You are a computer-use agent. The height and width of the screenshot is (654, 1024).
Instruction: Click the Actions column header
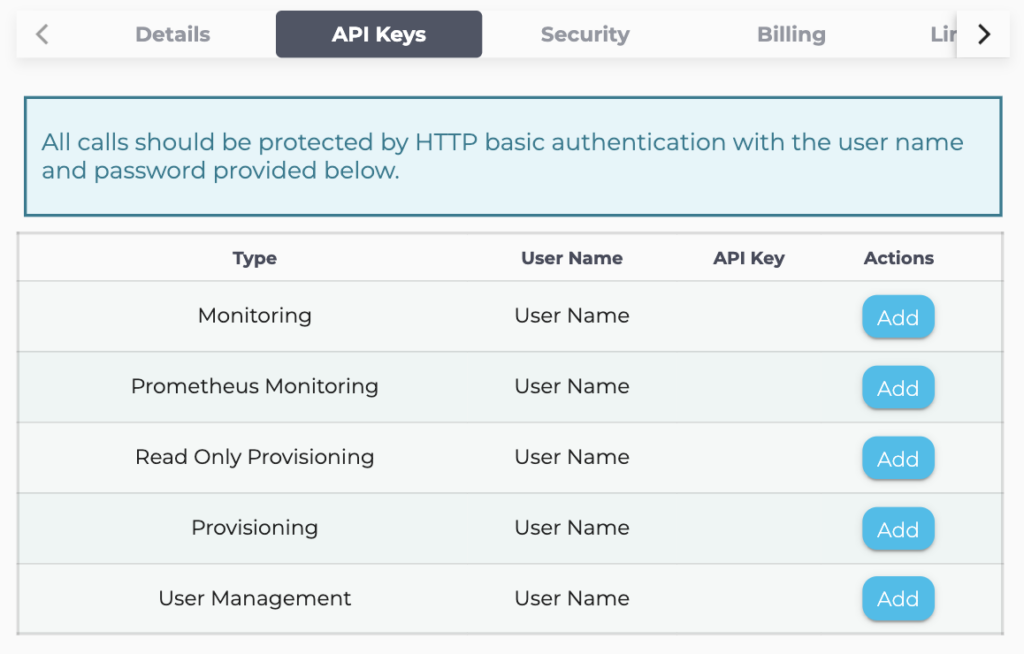click(x=898, y=257)
